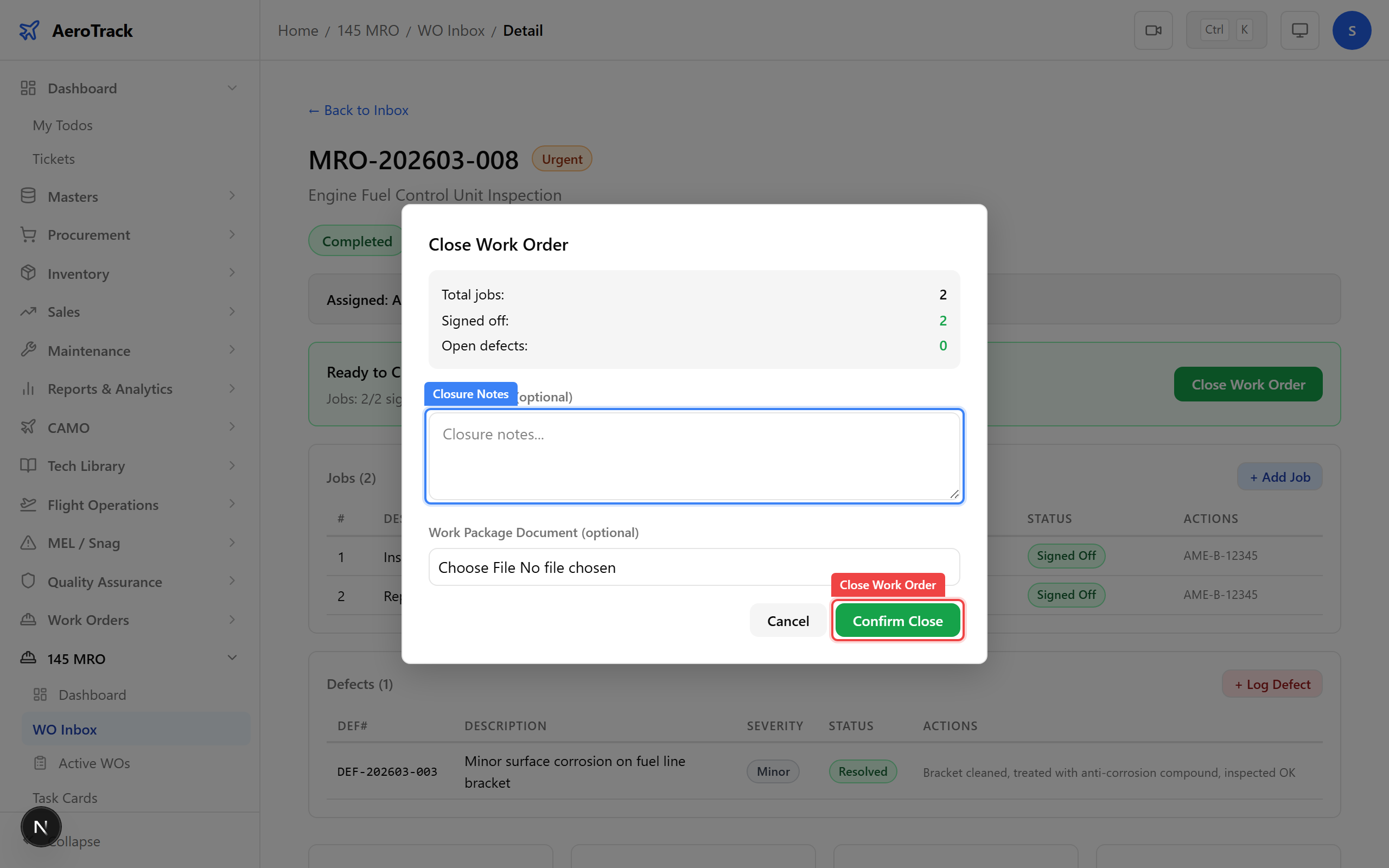
Task: Click the AeroTrack plane logo
Action: [x=29, y=30]
